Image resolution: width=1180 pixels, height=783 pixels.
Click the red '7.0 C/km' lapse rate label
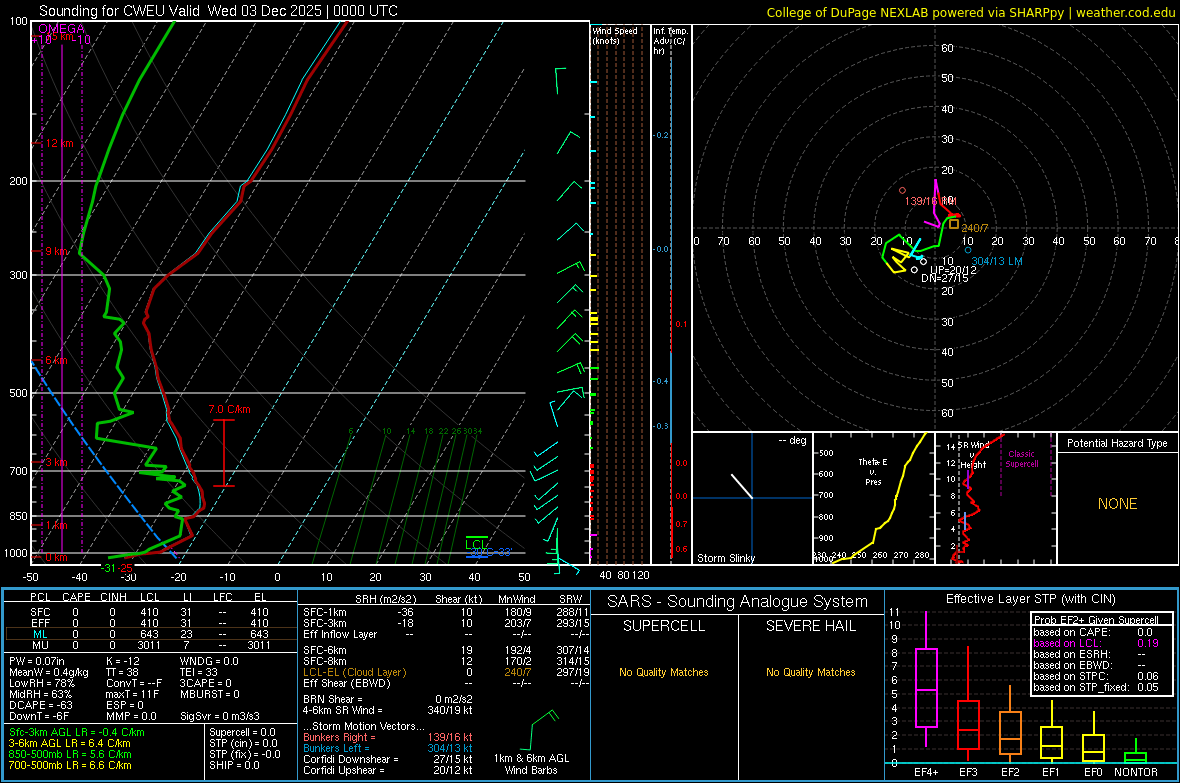(x=230, y=410)
